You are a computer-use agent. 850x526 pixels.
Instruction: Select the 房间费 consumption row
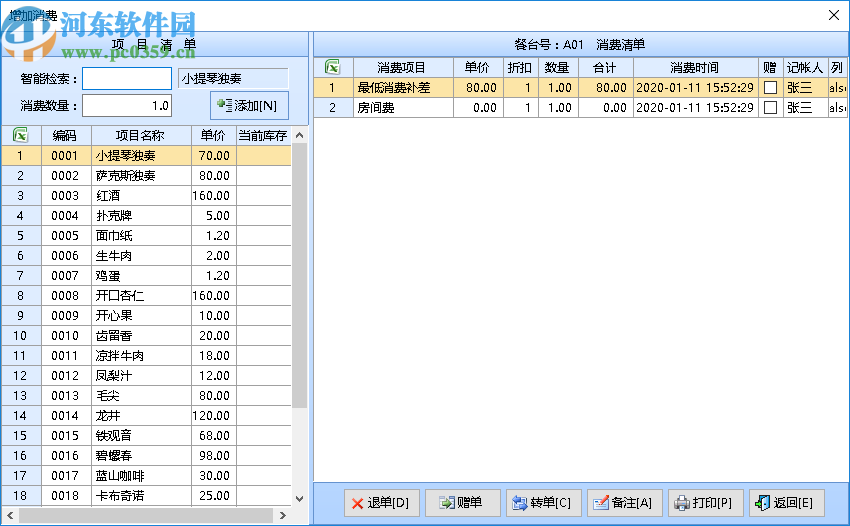coord(581,107)
